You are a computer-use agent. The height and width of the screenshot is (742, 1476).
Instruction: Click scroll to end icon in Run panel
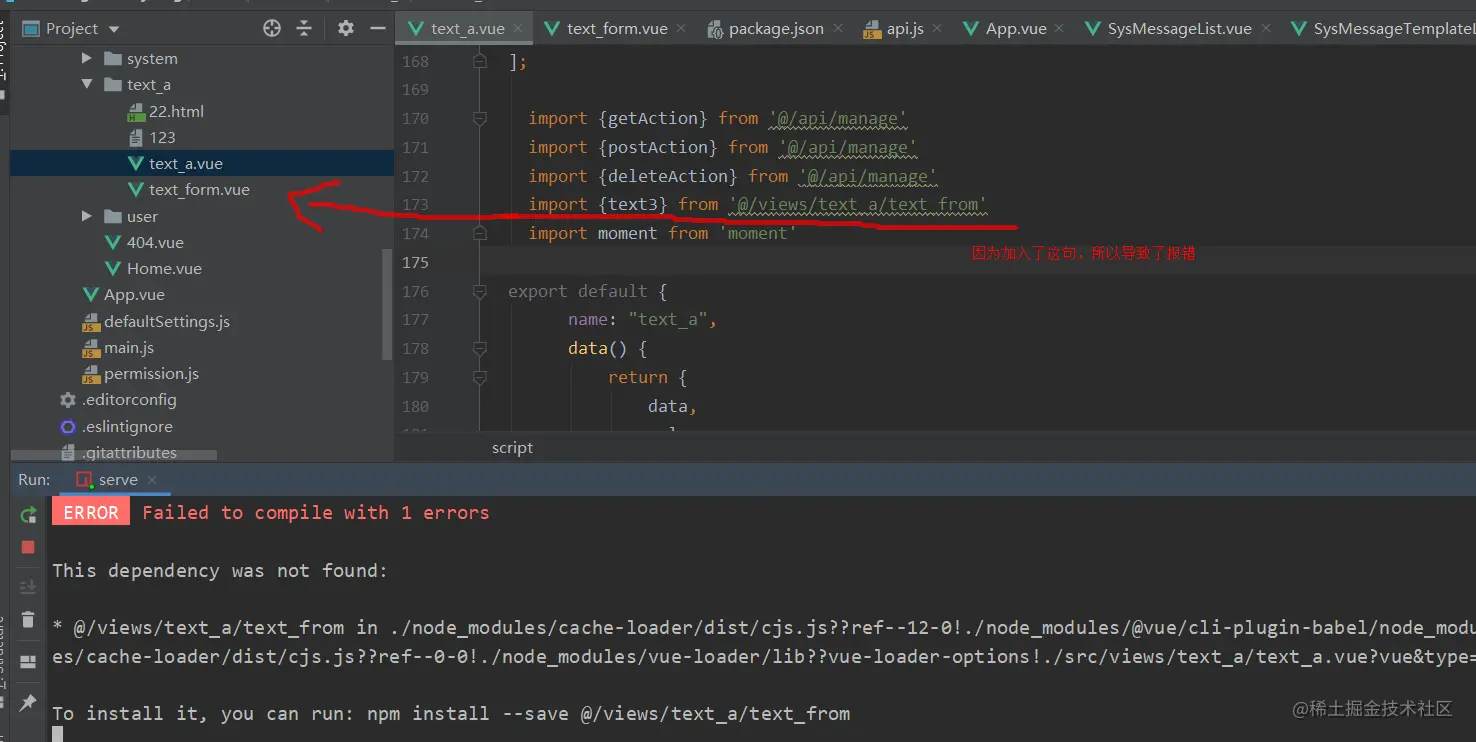click(28, 587)
